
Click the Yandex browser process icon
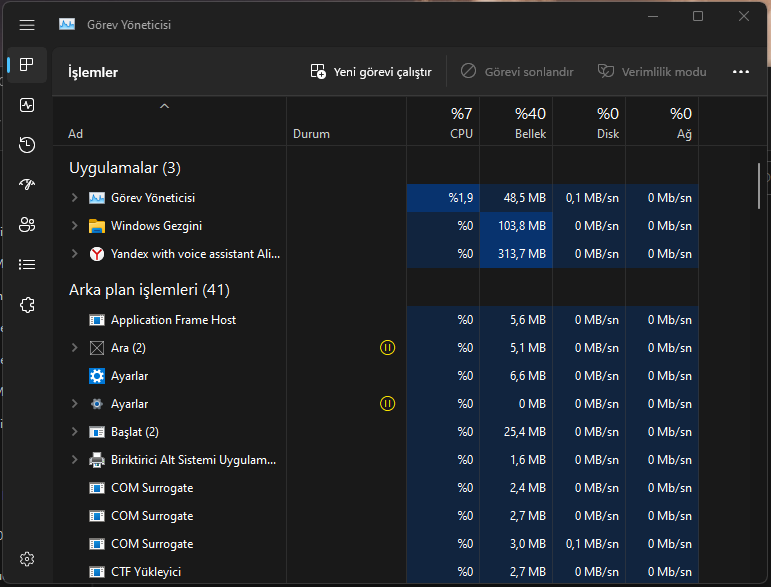97,254
